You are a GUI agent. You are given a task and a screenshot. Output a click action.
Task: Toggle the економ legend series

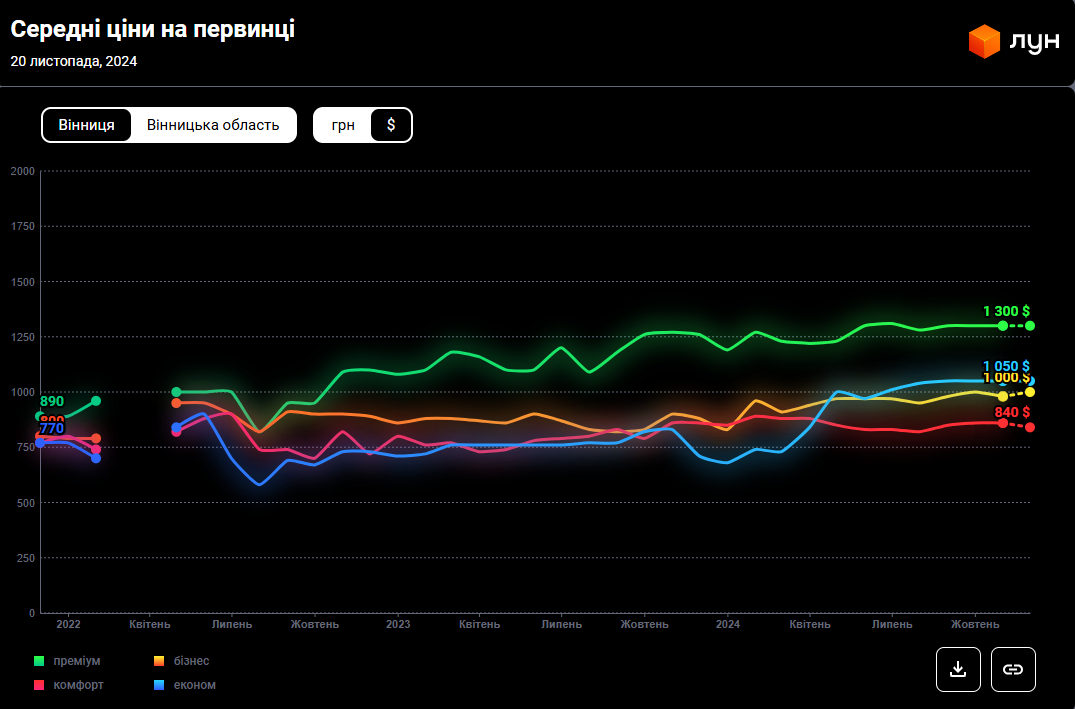[184, 685]
